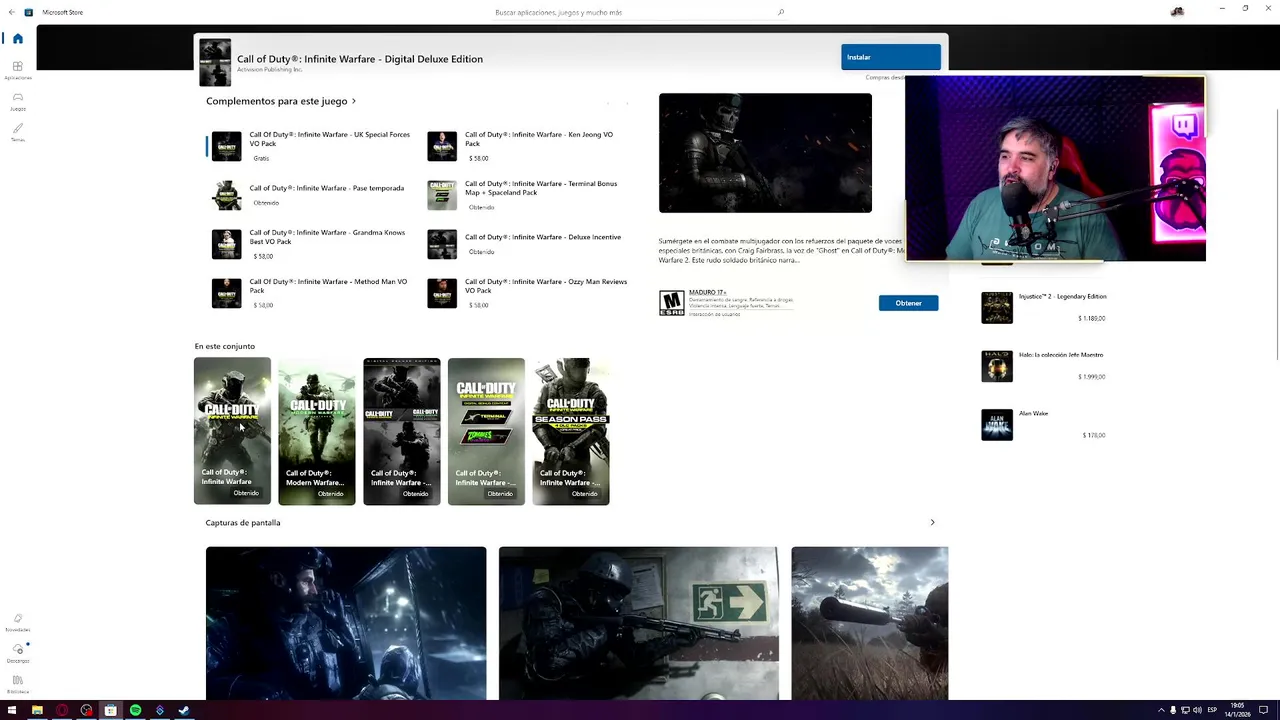This screenshot has width=1280, height=720.
Task: Open the notification center icon
Action: point(1263,710)
